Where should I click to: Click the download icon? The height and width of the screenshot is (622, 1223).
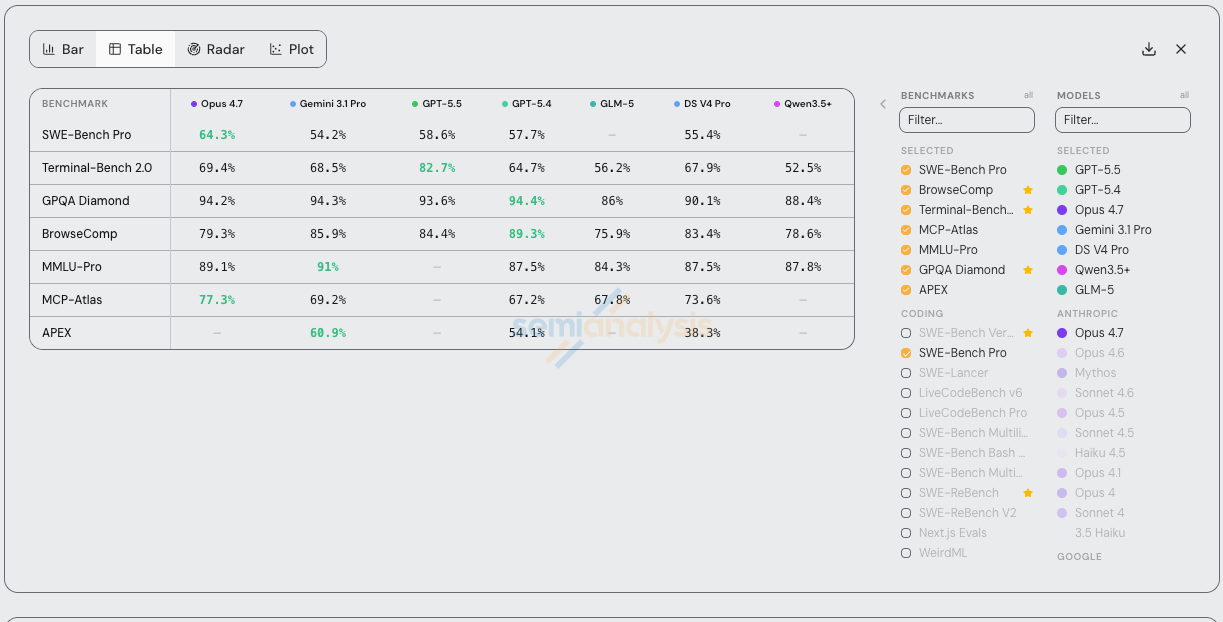(1149, 49)
